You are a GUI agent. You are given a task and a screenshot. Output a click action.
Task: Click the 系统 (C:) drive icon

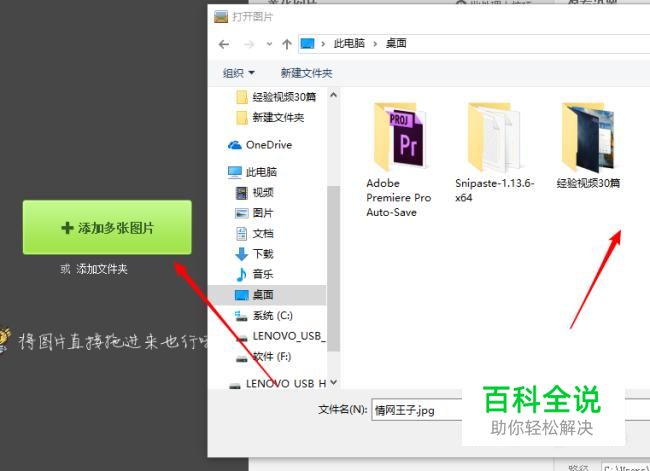click(x=241, y=316)
